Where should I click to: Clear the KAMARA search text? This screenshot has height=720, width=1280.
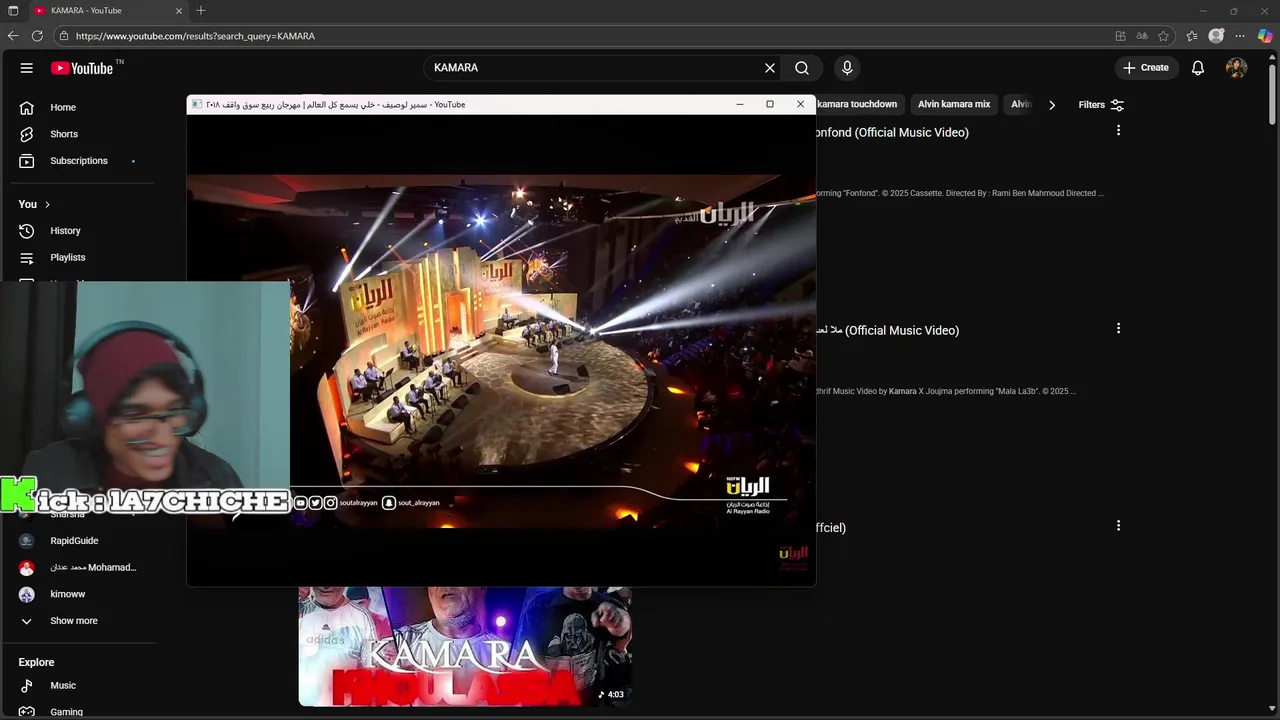[x=770, y=68]
